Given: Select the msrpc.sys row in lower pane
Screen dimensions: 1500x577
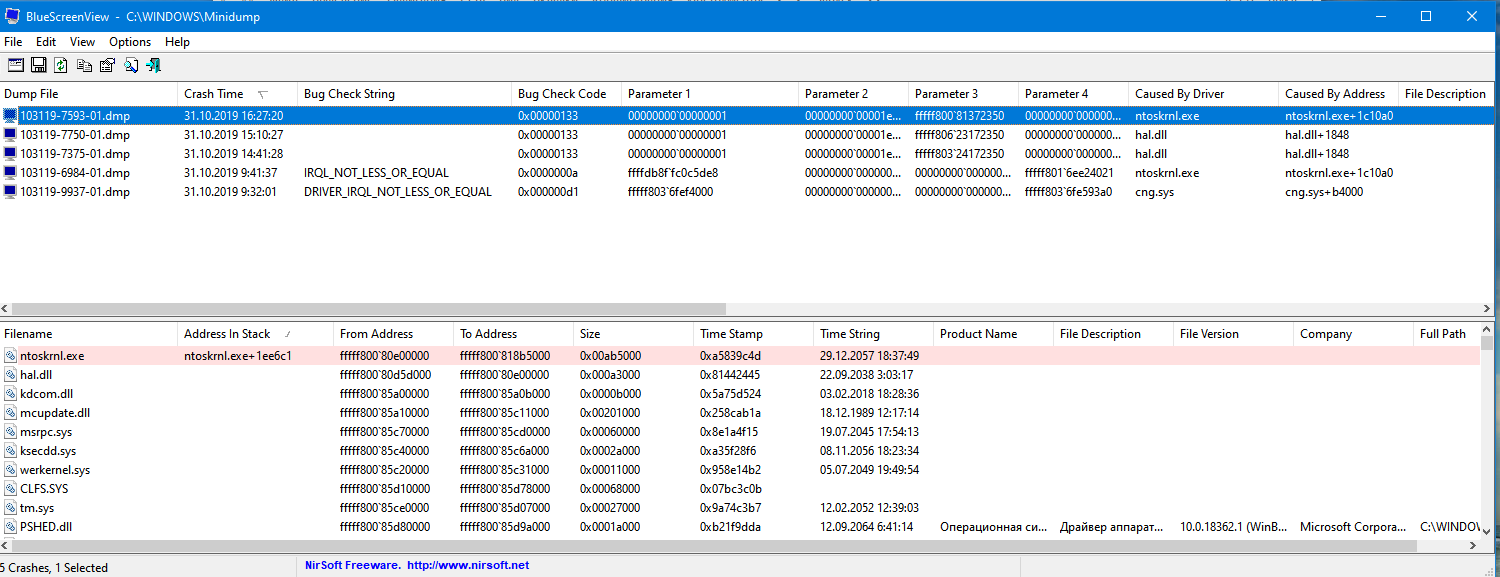Looking at the screenshot, I should (x=46, y=432).
